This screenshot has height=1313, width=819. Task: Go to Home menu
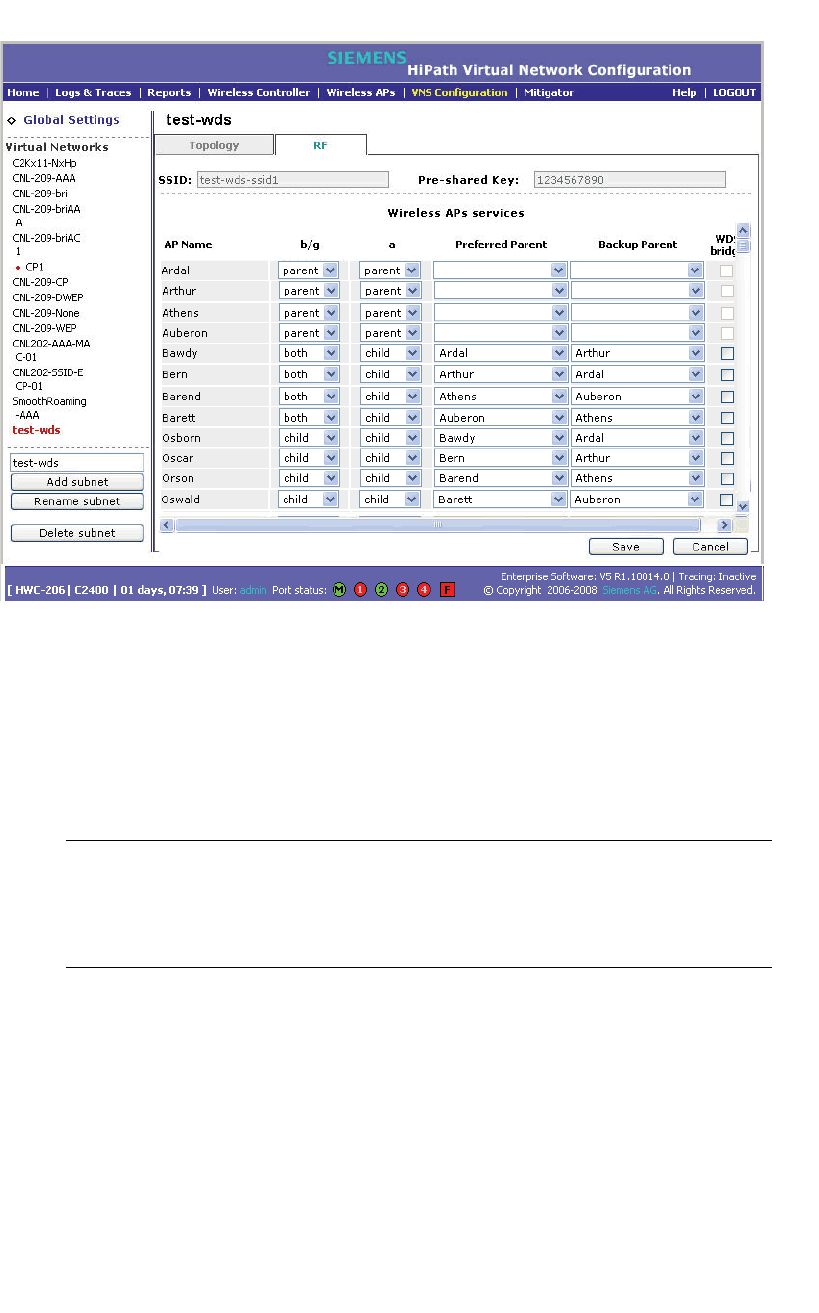(x=23, y=92)
